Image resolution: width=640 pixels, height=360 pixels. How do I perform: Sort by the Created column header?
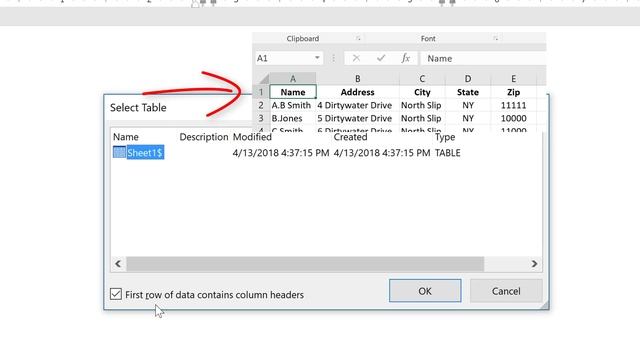(350, 137)
